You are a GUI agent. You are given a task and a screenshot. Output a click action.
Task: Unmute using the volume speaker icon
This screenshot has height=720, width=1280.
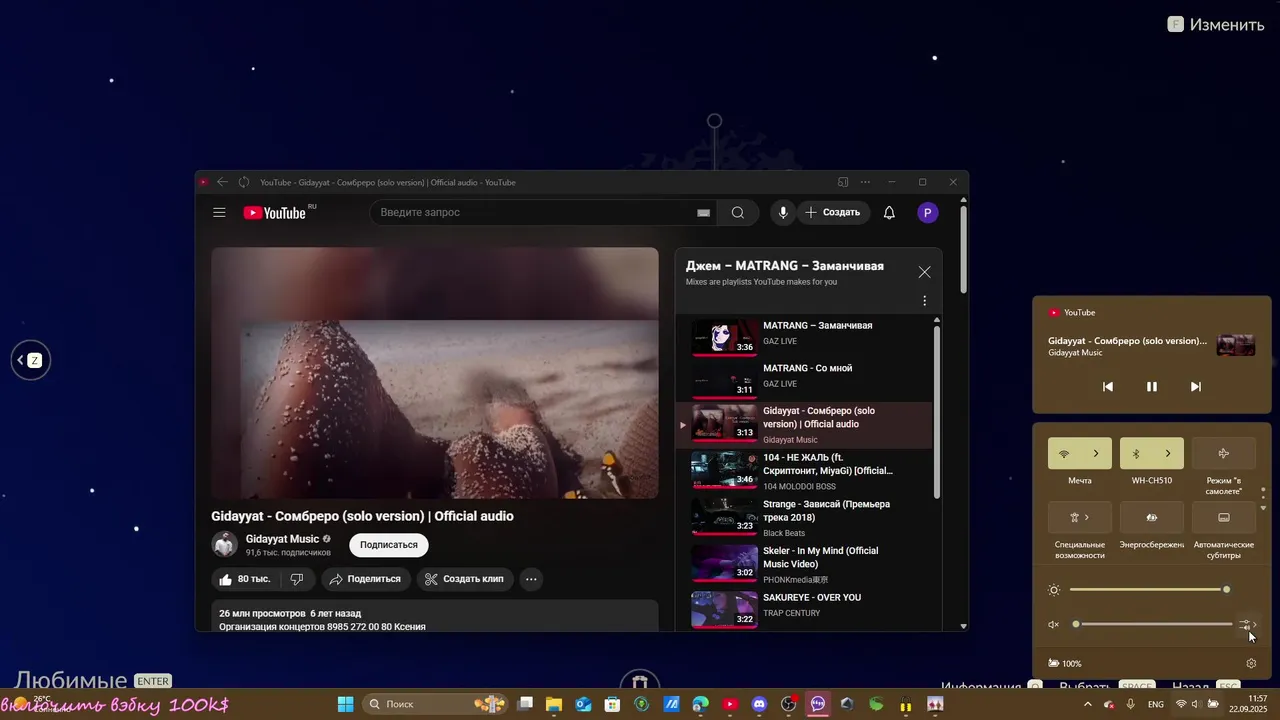[x=1053, y=624]
